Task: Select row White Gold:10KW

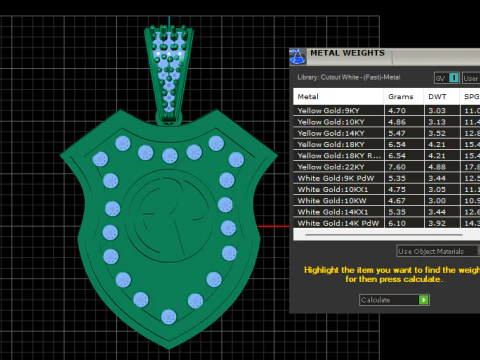Action: click(x=387, y=201)
